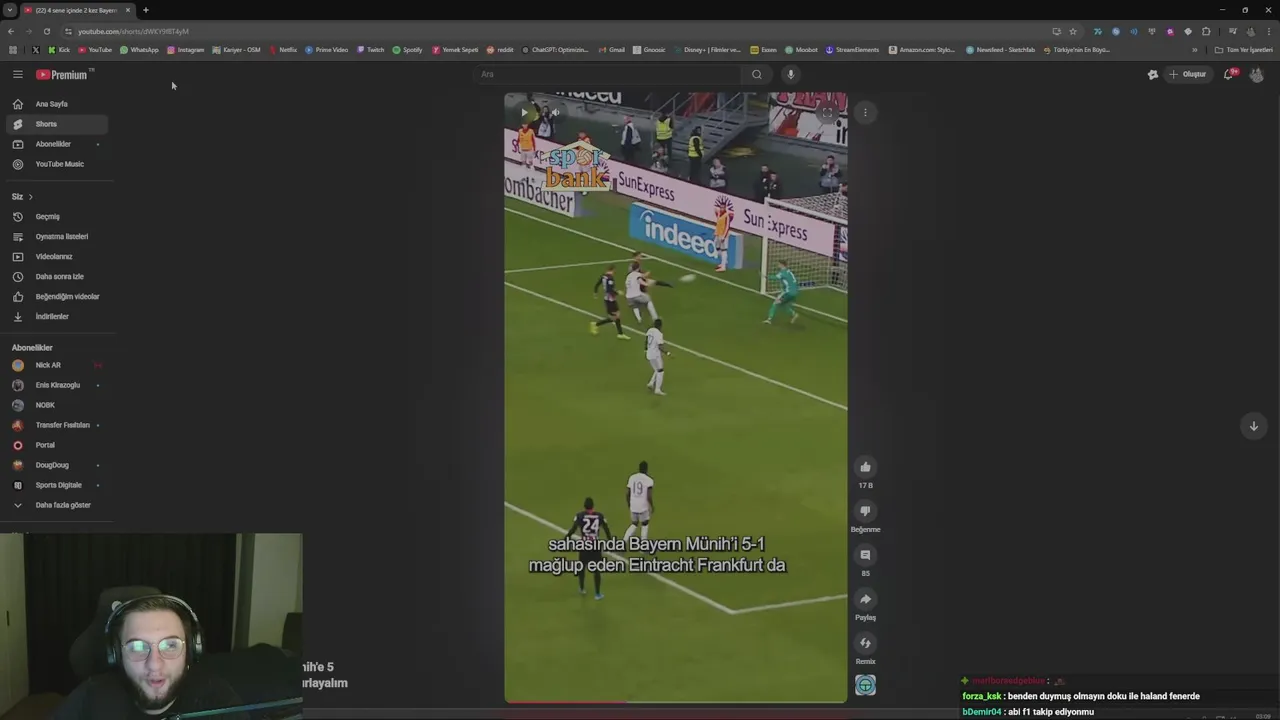Image resolution: width=1280 pixels, height=720 pixels.
Task: Open Sports Digitale channel
Action: point(56,485)
